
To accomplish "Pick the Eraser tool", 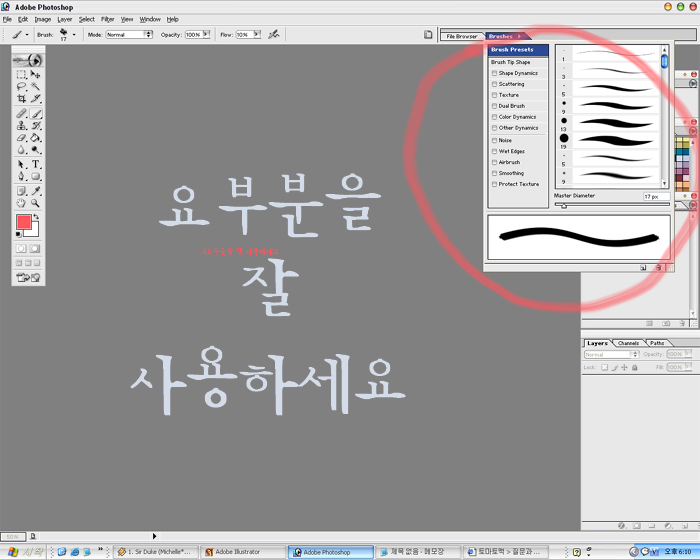I will (x=22, y=138).
